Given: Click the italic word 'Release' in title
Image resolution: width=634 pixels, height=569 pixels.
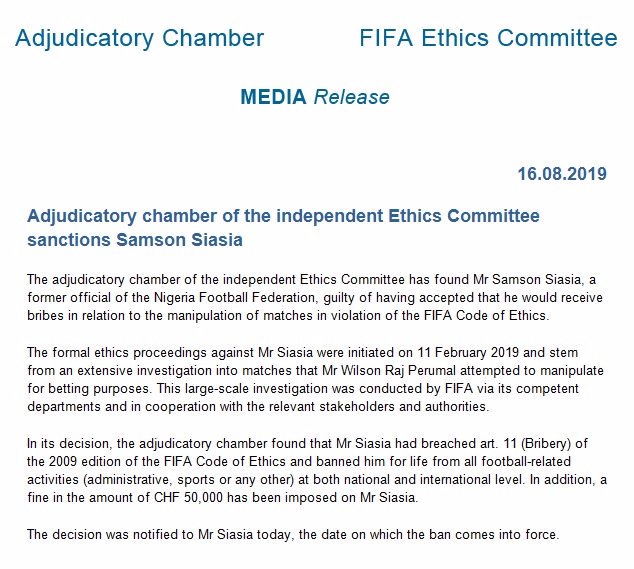Looking at the screenshot, I should [351, 97].
